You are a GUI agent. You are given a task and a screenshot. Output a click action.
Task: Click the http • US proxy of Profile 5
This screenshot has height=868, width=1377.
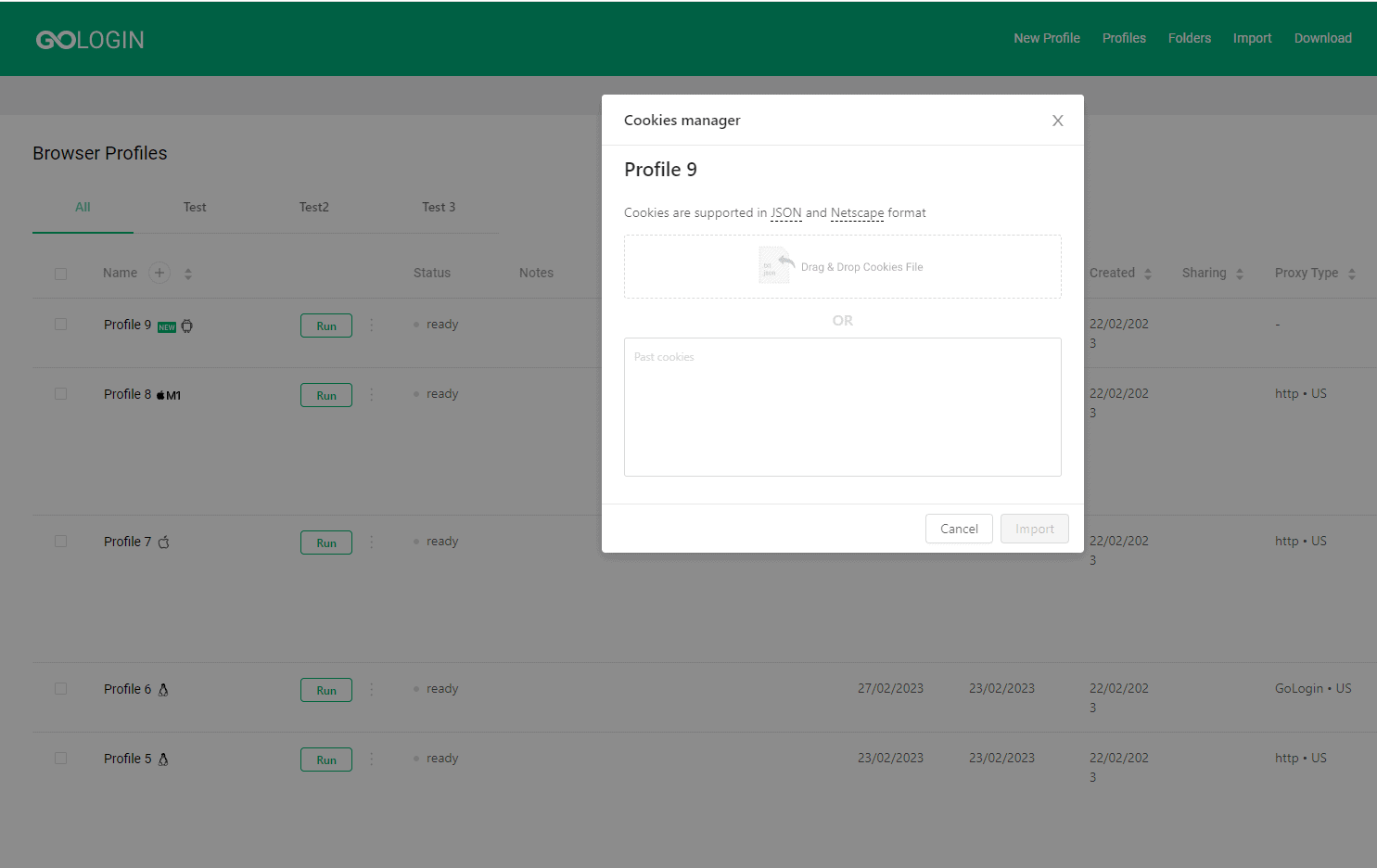[1301, 758]
